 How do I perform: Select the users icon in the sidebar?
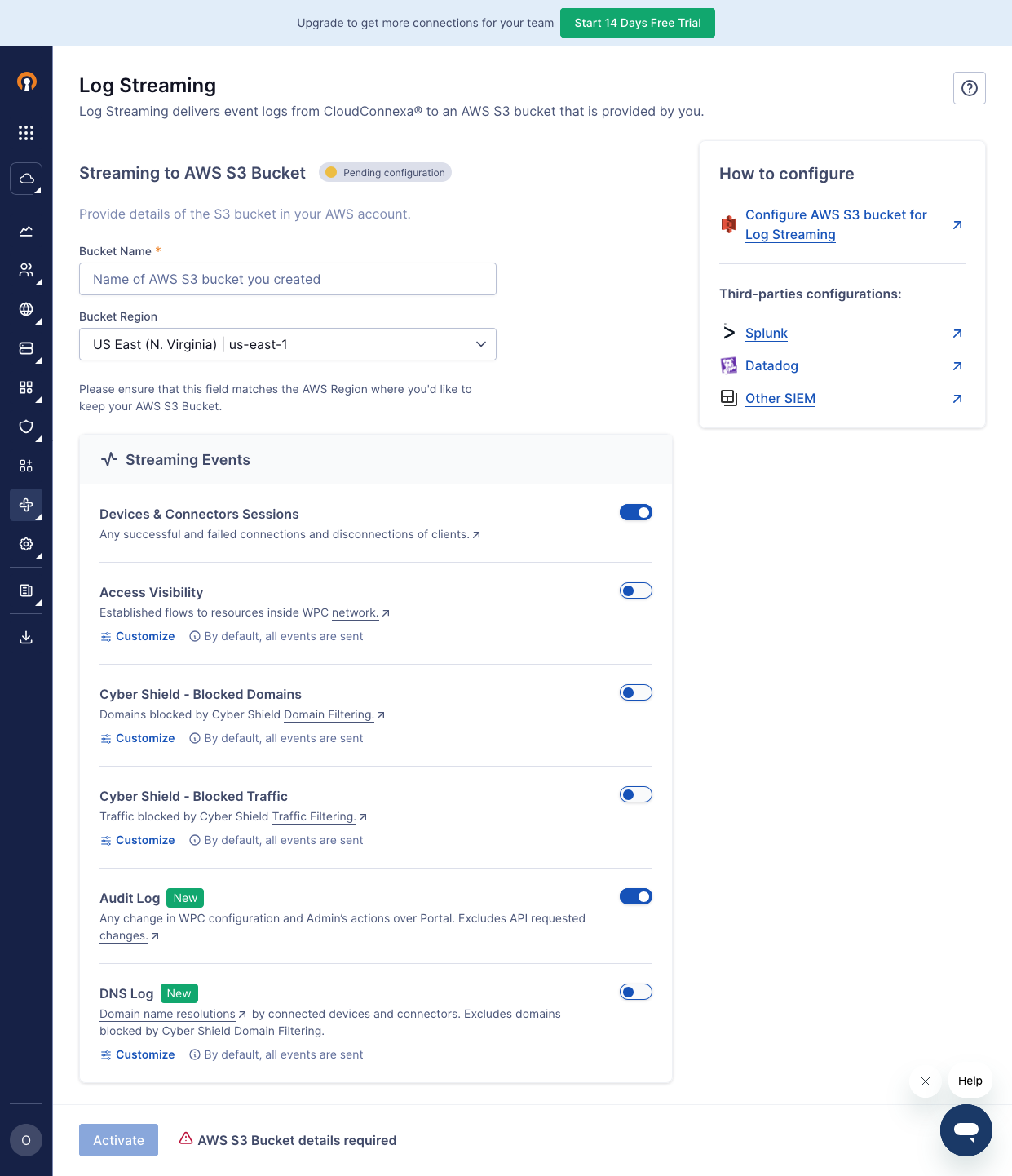pos(25,270)
